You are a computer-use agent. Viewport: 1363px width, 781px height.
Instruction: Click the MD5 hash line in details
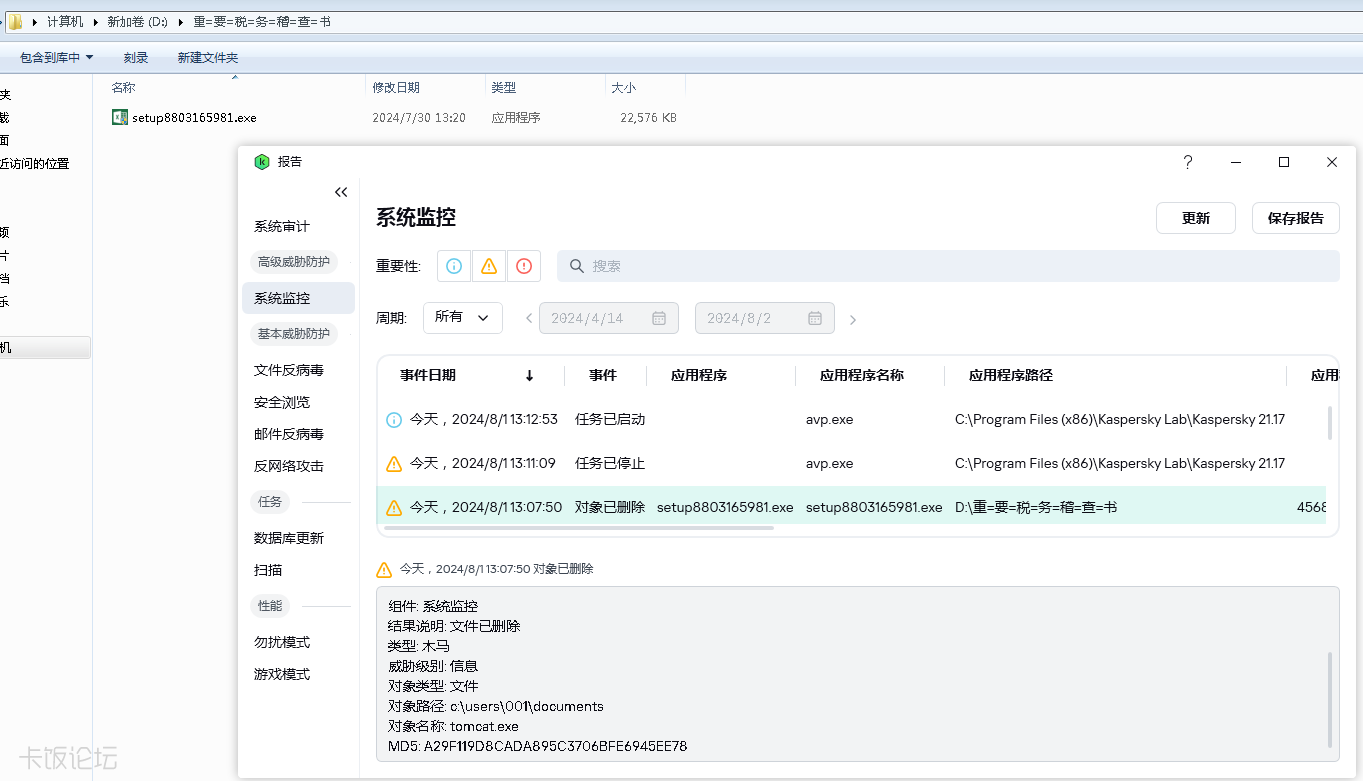(x=537, y=746)
